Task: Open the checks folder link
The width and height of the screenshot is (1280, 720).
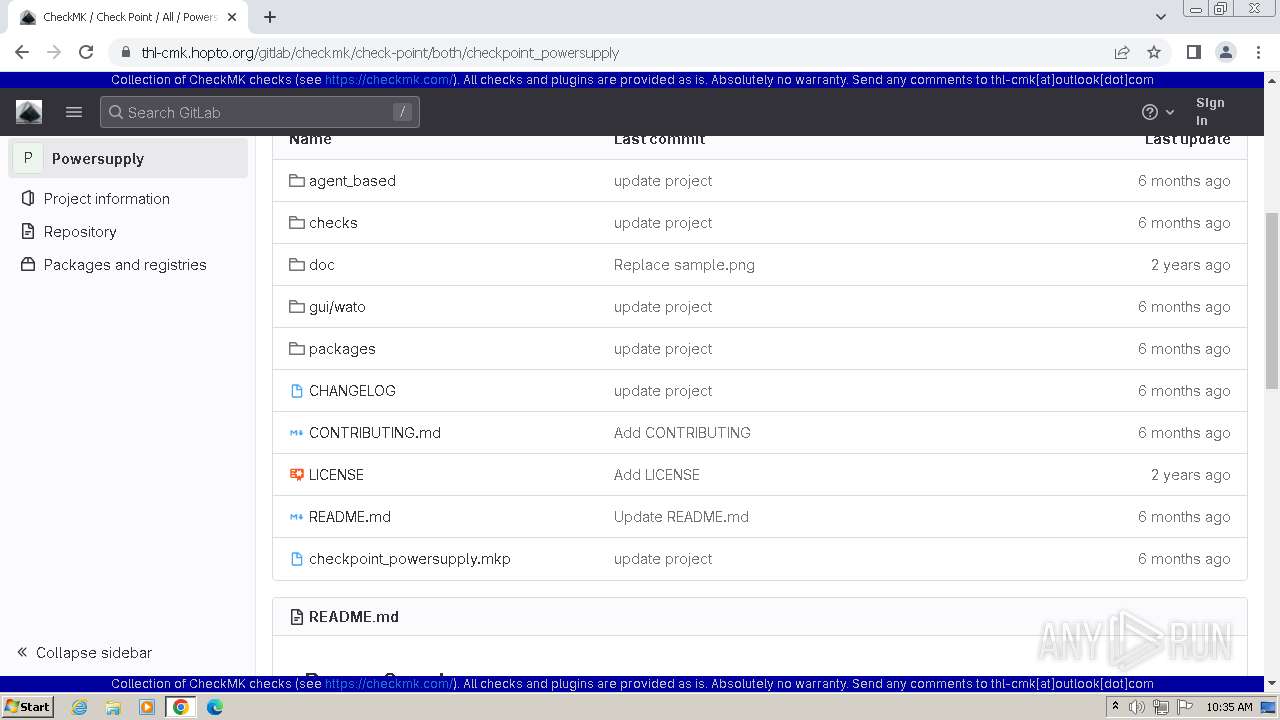Action: tap(333, 223)
